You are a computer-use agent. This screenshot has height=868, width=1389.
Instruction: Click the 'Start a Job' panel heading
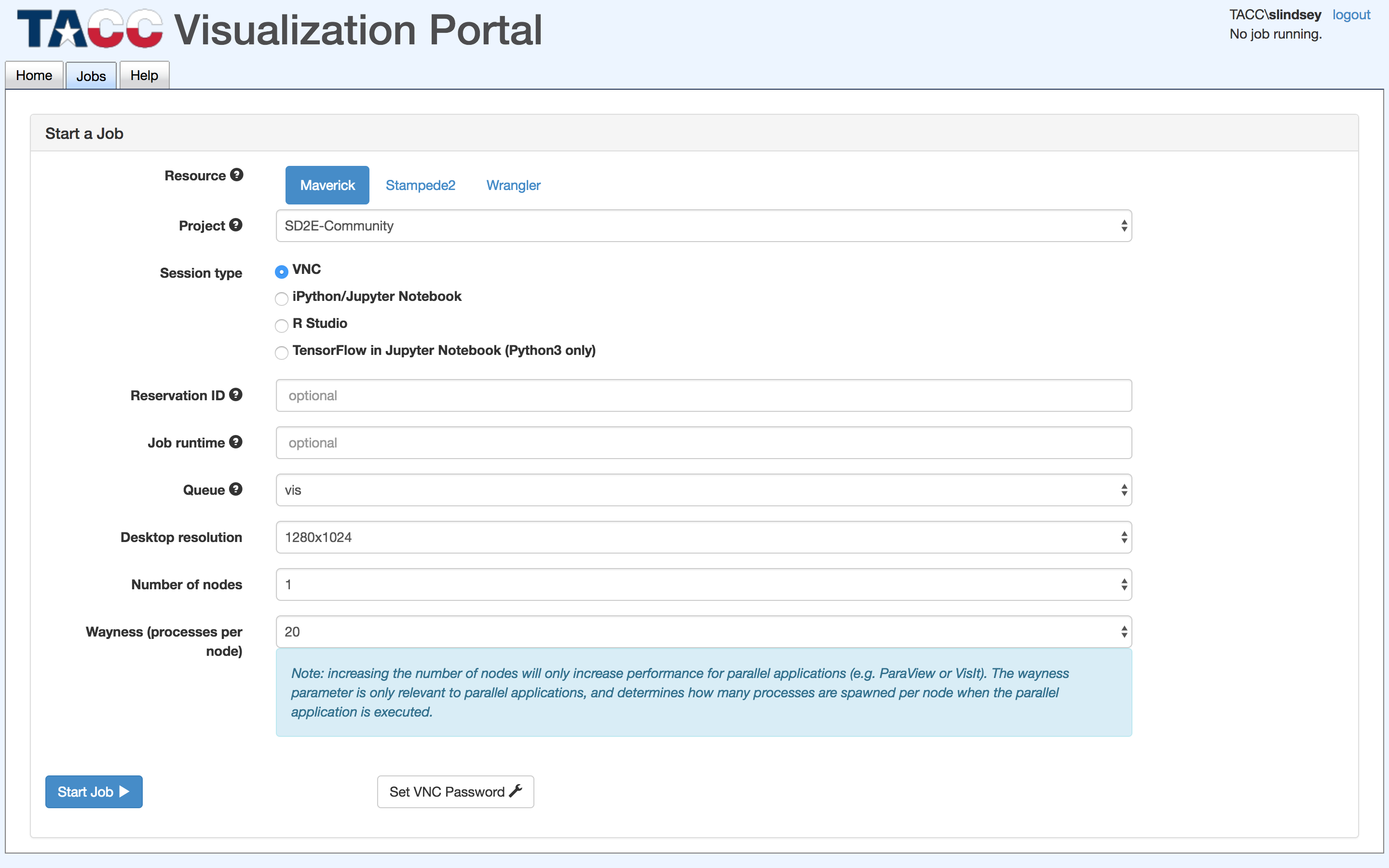84,133
